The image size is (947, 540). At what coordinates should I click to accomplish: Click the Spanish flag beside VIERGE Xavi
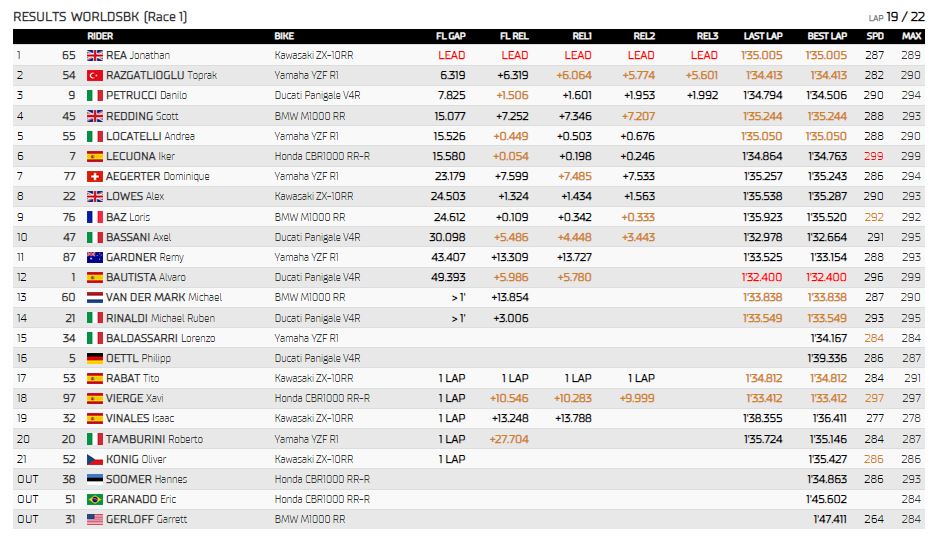click(95, 398)
